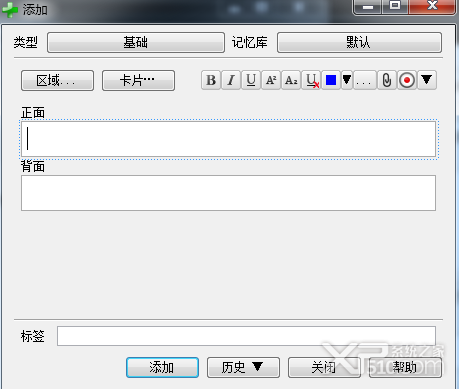Screen dimensions: 459x389
Task: Open the deck selector labeled 默认
Action: click(359, 42)
